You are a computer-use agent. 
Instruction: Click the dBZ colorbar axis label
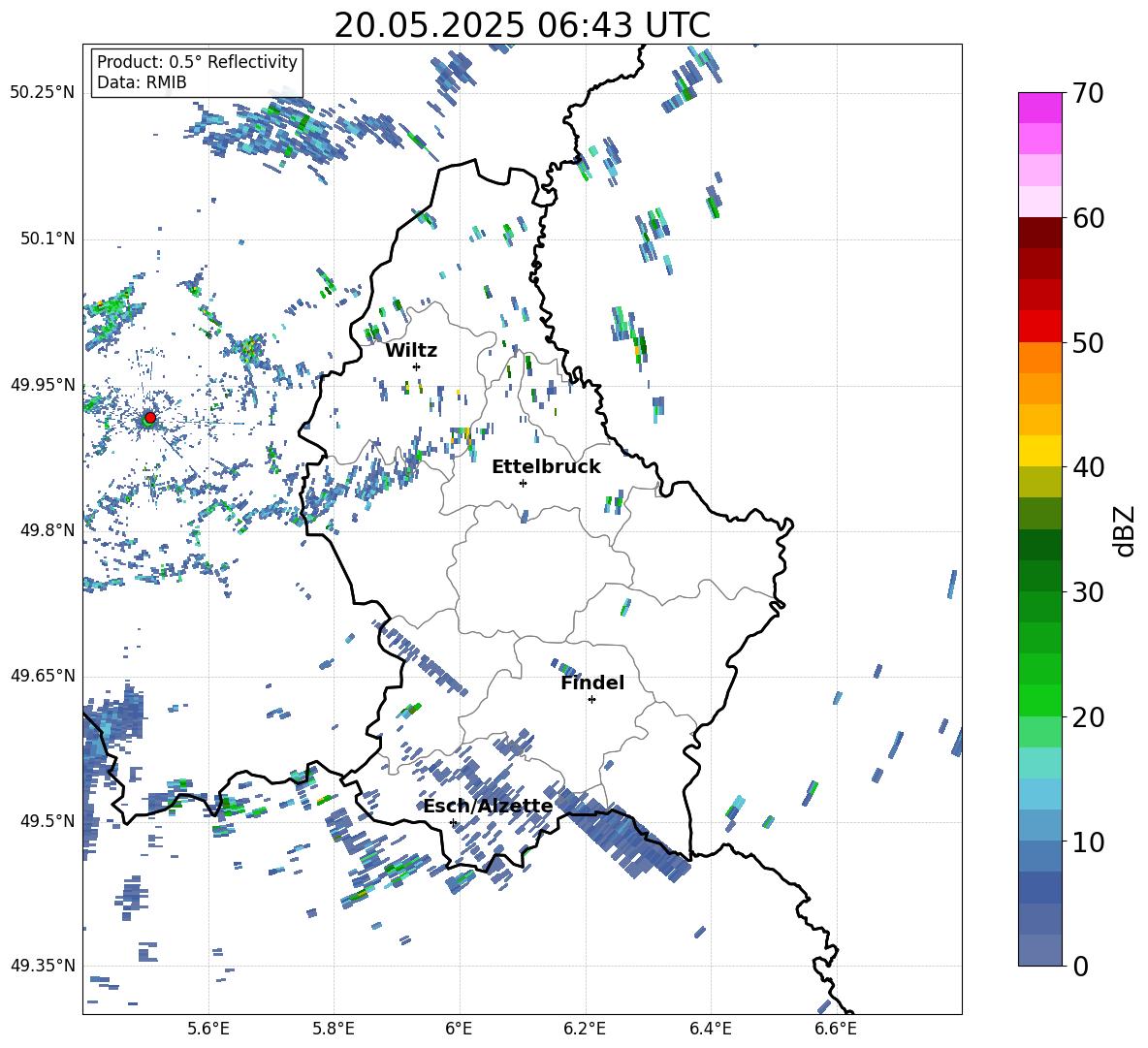point(1126,530)
